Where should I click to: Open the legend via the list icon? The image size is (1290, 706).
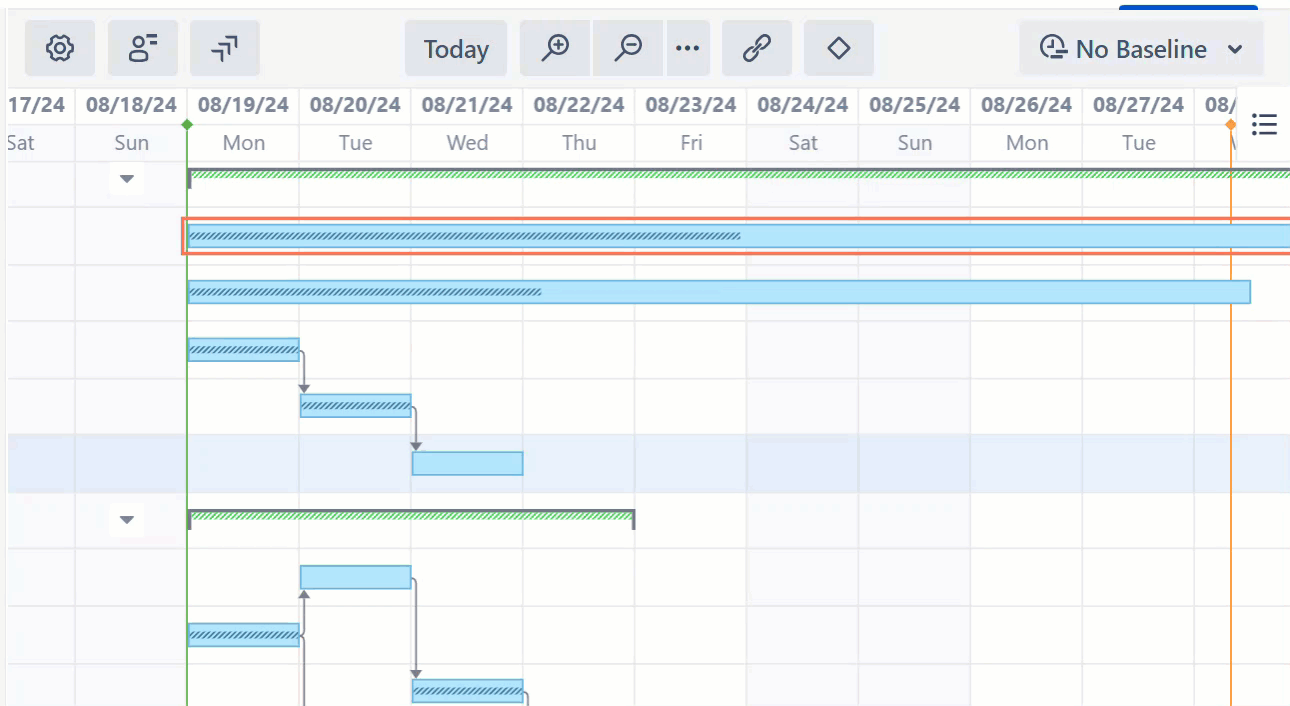click(1264, 124)
